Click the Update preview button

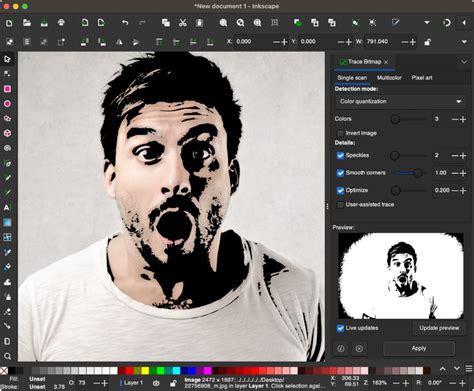tap(439, 328)
